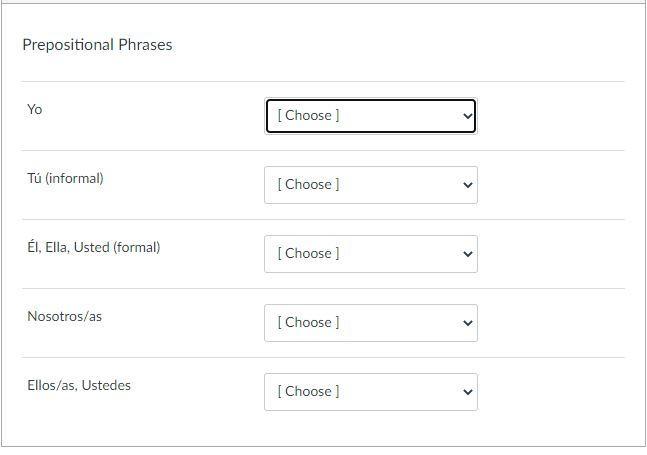This screenshot has width=647, height=455.
Task: Click the [ Choose ] text in Nosotros/as row
Action: pyautogui.click(x=308, y=322)
